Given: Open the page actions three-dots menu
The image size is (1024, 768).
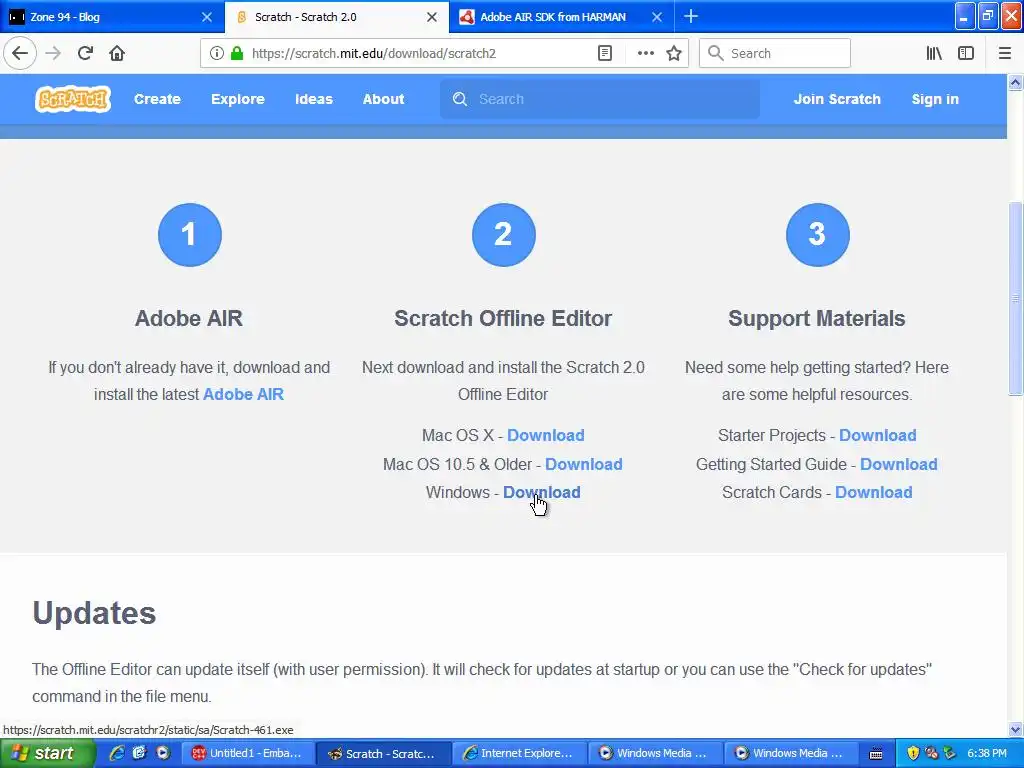Looking at the screenshot, I should coord(645,53).
